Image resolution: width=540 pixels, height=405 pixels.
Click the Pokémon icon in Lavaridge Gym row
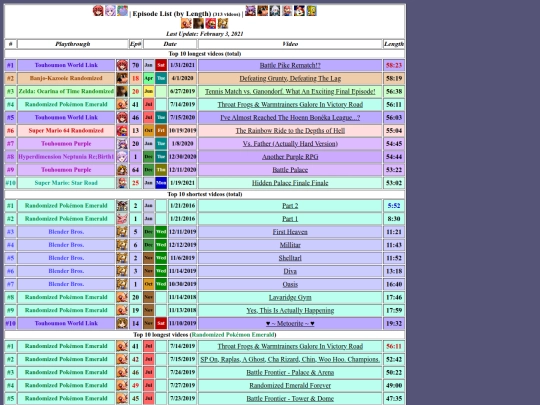[122, 297]
